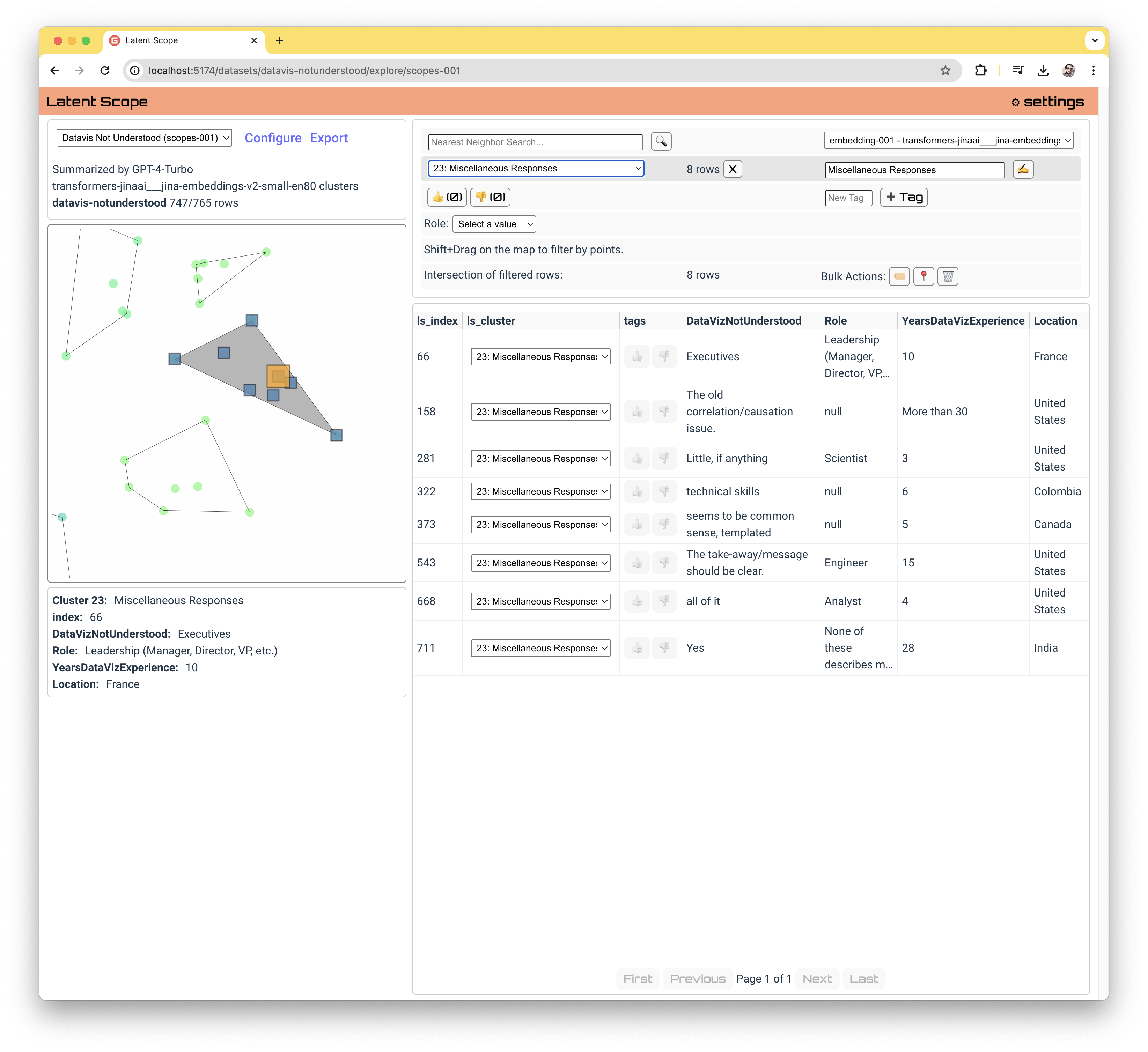Screen dimensions: 1148x1052
Task: Click the Location column header
Action: click(1055, 320)
